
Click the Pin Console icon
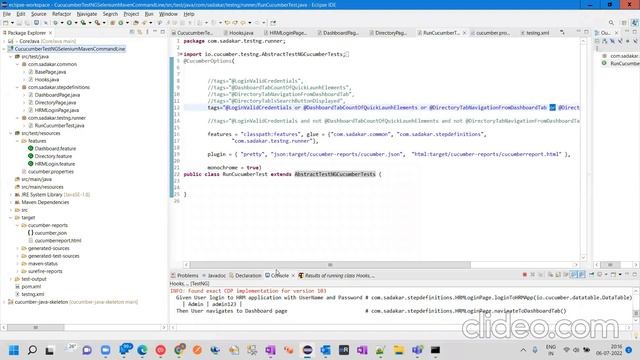[x=591, y=275]
